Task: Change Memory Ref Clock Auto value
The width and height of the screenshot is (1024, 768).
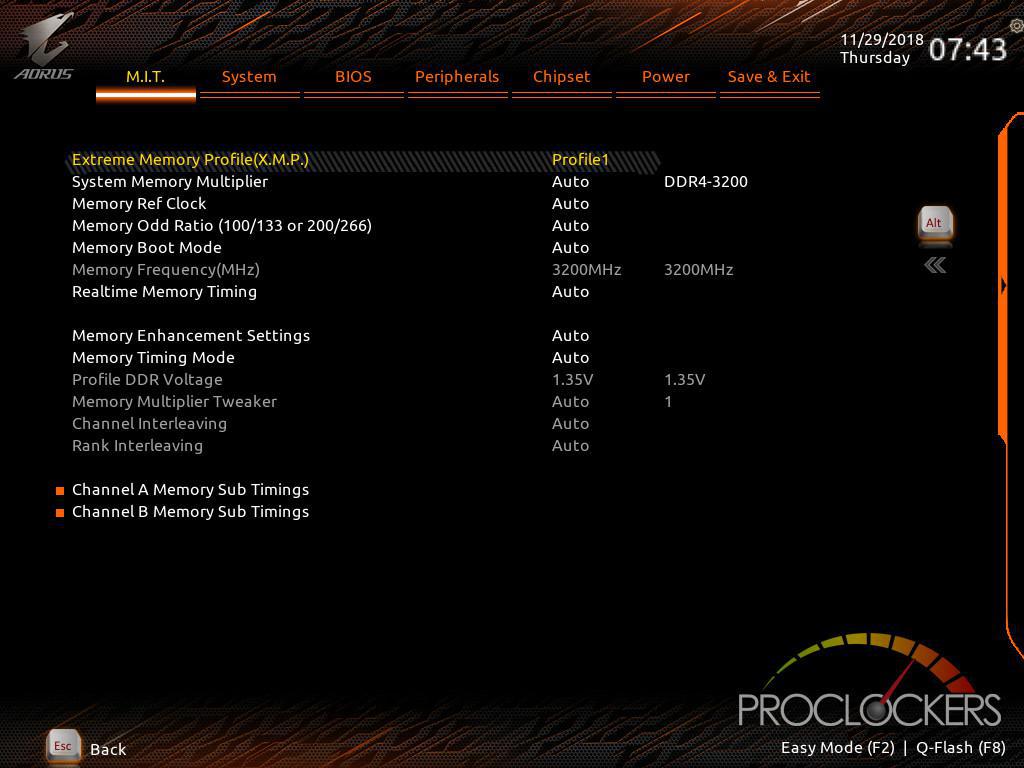Action: [571, 204]
